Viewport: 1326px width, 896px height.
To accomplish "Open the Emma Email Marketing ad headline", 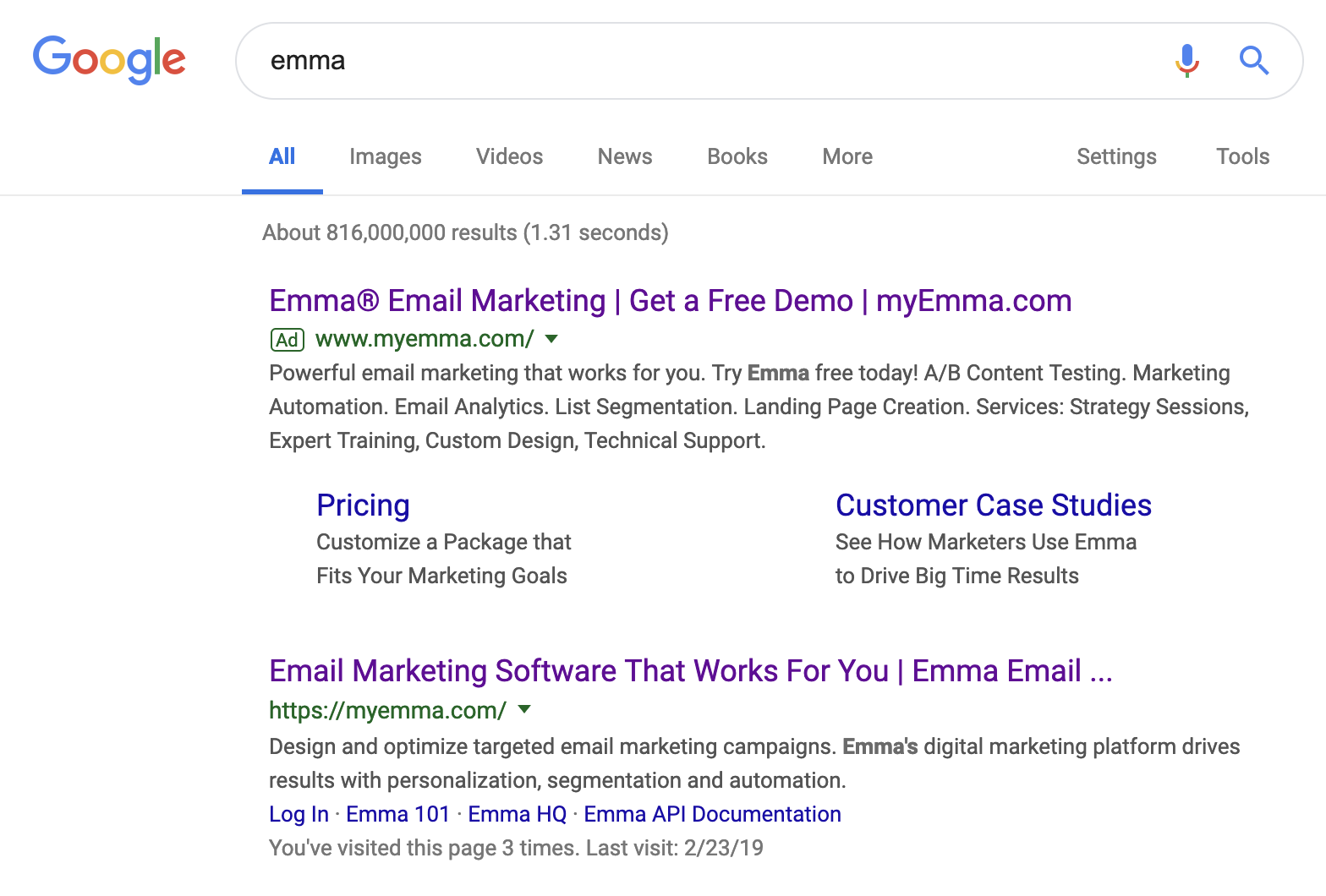I will [x=671, y=301].
